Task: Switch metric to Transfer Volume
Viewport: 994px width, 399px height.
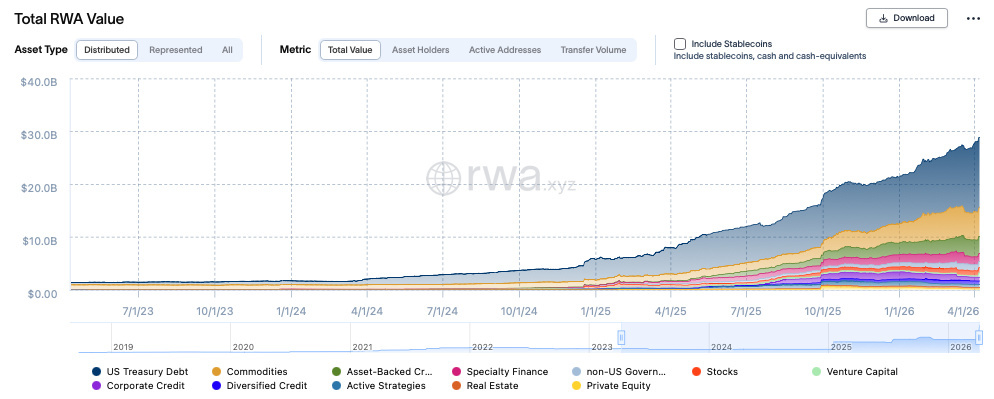Action: tap(593, 49)
